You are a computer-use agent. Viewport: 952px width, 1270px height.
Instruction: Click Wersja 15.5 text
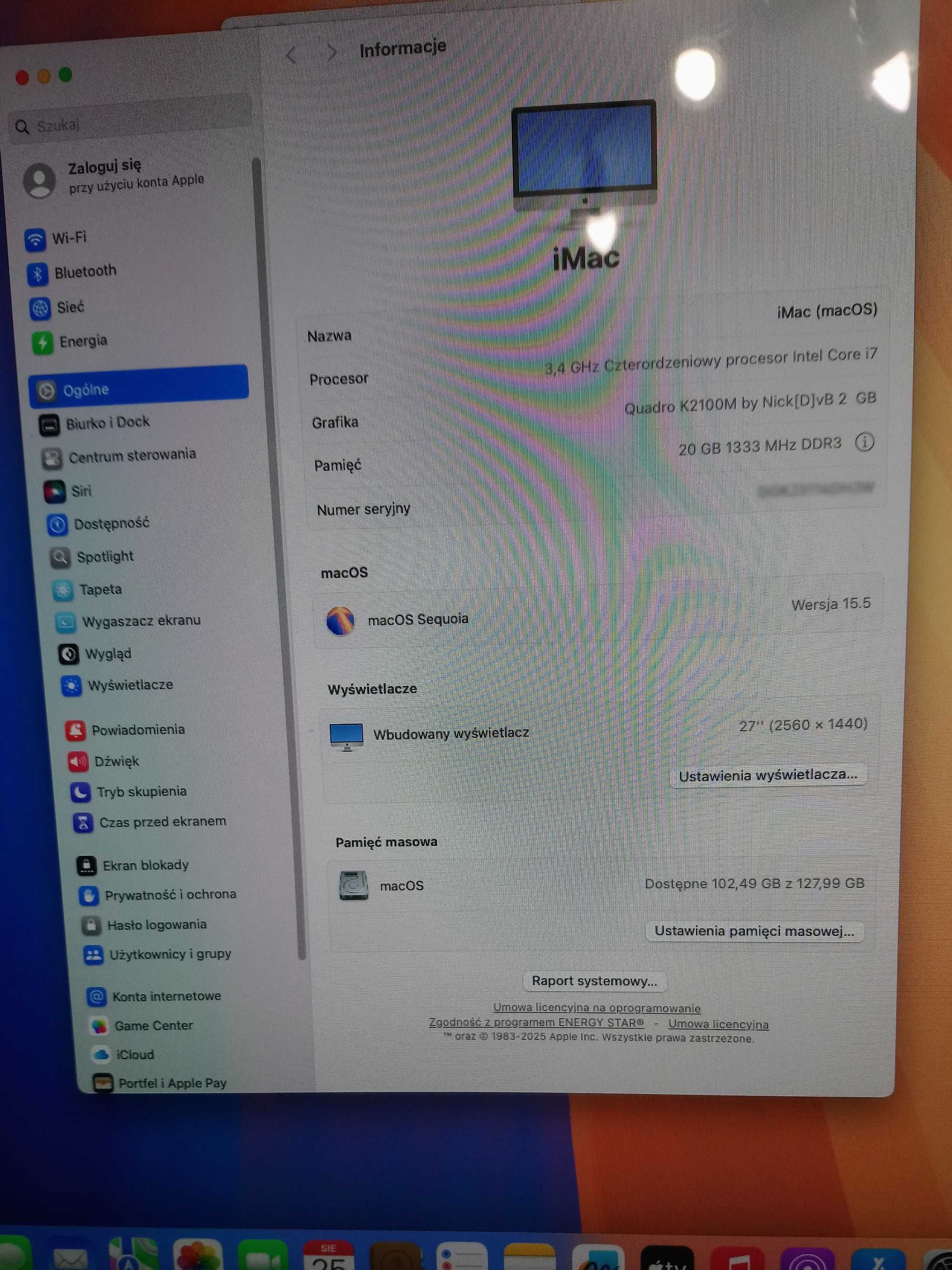831,604
